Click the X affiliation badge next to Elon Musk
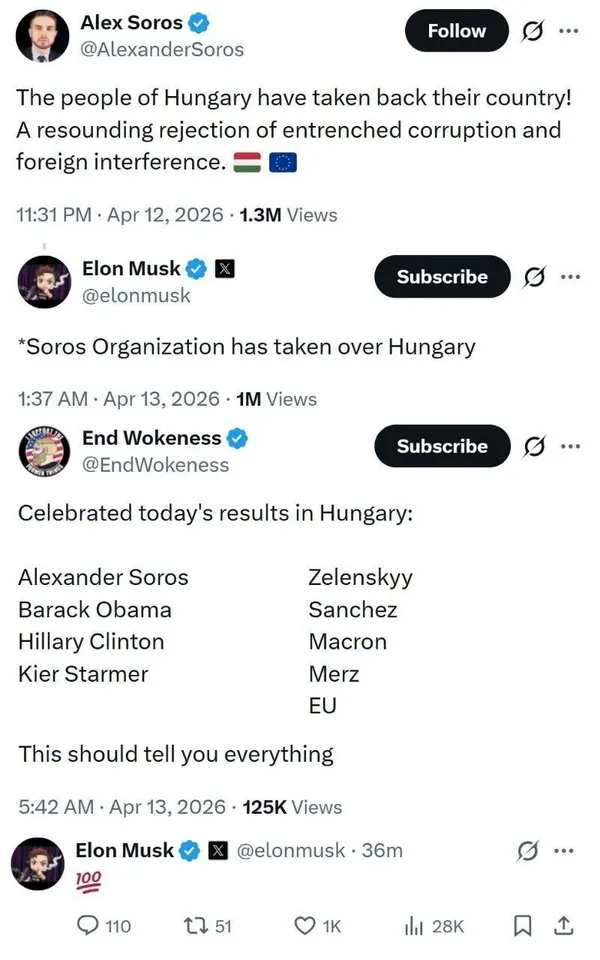Image resolution: width=600 pixels, height=960 pixels. (226, 268)
